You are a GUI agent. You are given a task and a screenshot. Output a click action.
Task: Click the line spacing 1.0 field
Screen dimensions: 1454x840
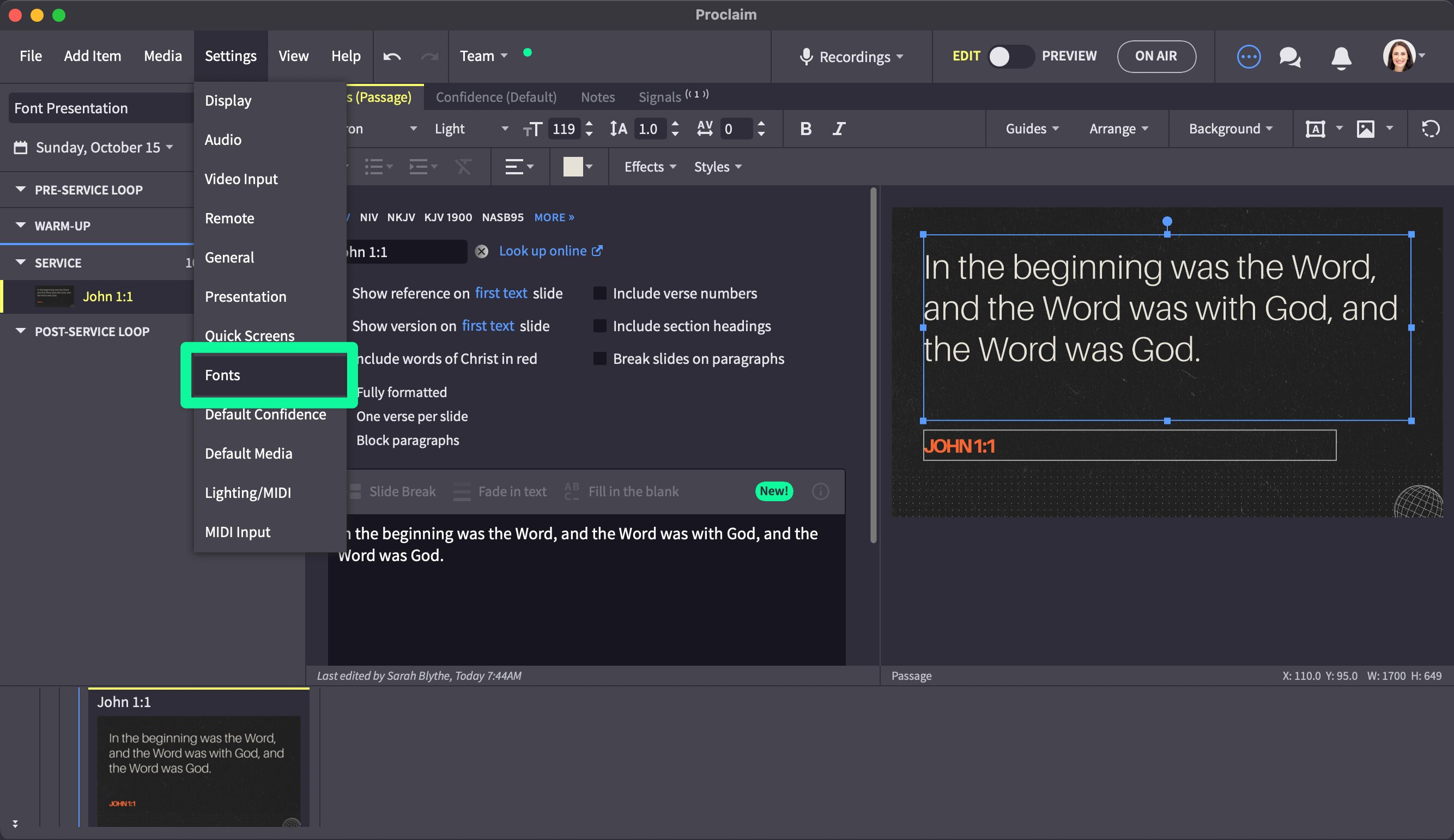click(649, 129)
